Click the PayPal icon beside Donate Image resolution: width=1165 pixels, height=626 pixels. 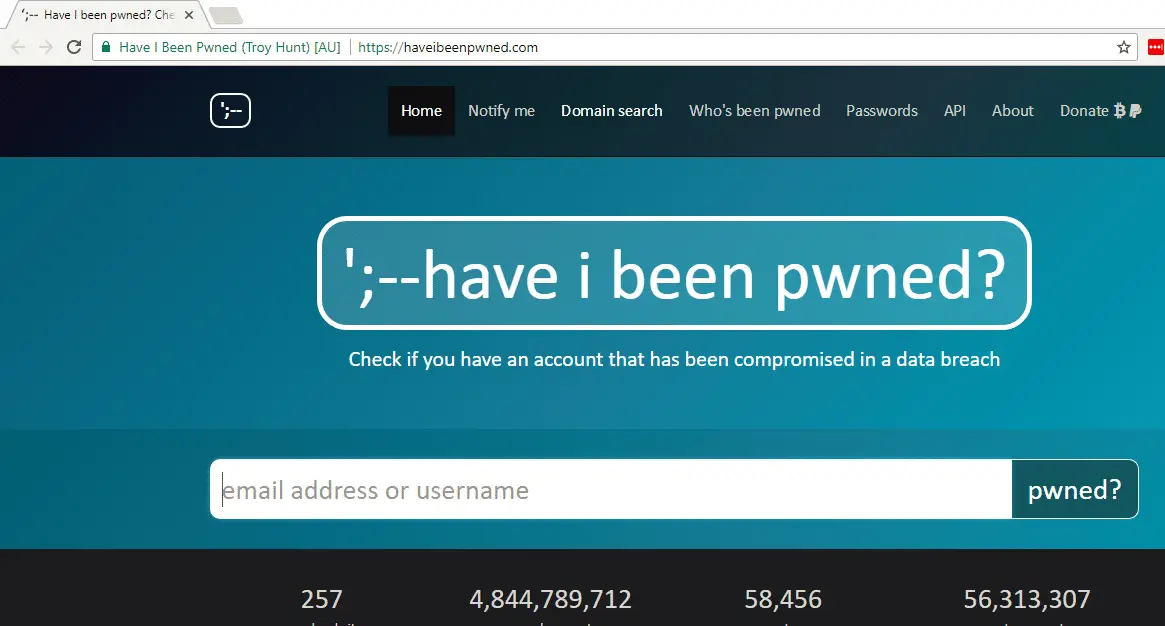pos(1135,111)
